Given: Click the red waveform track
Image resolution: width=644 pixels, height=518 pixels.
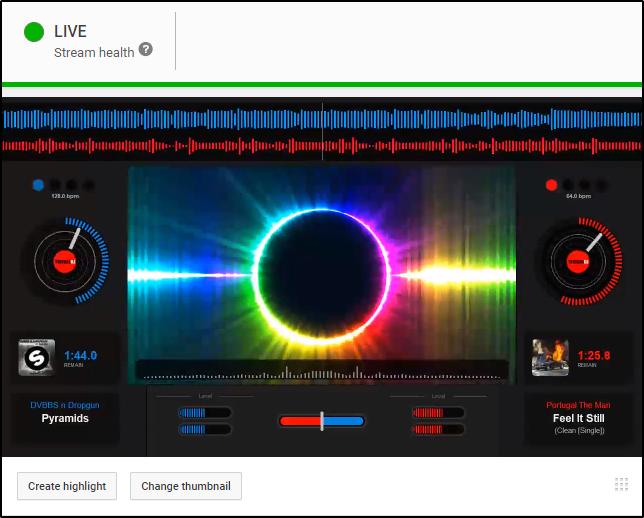Looking at the screenshot, I should coord(322,146).
